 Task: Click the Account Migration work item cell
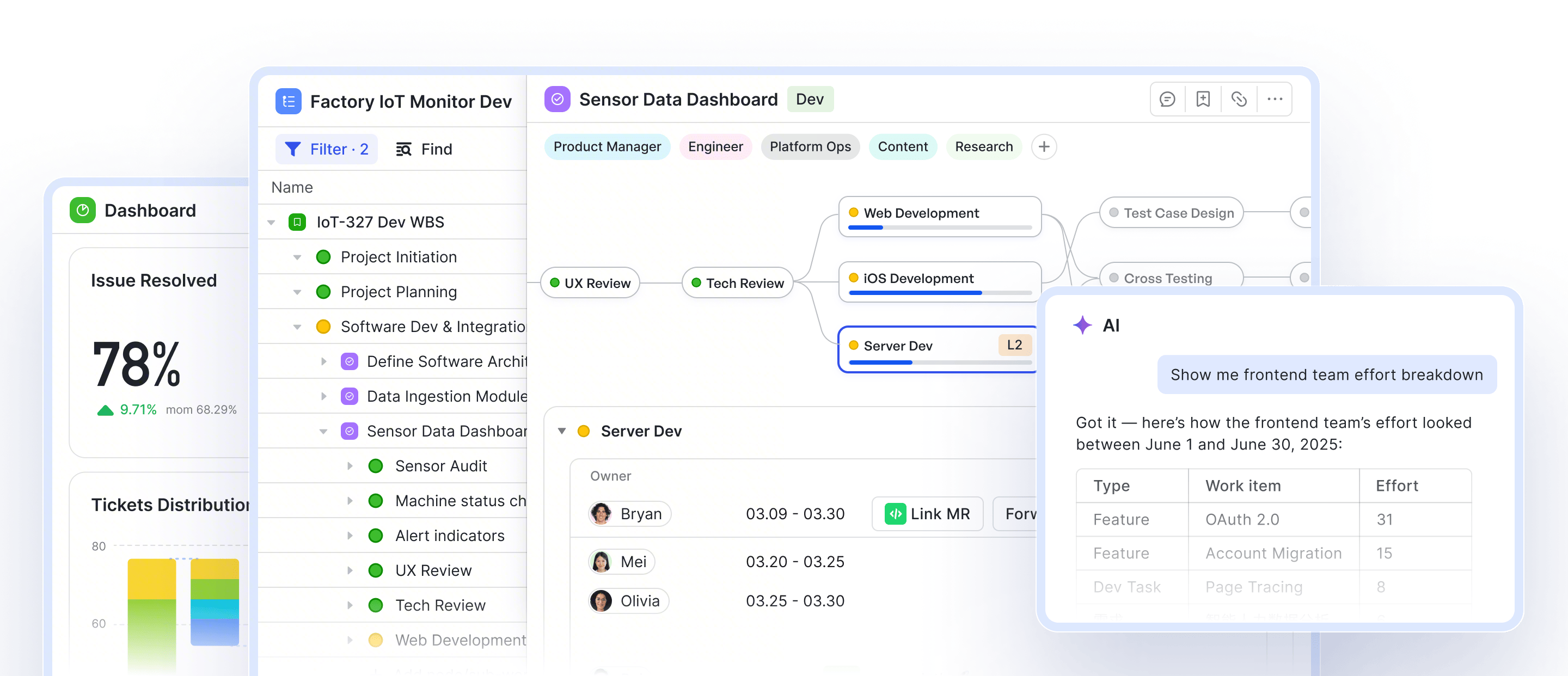point(1273,553)
